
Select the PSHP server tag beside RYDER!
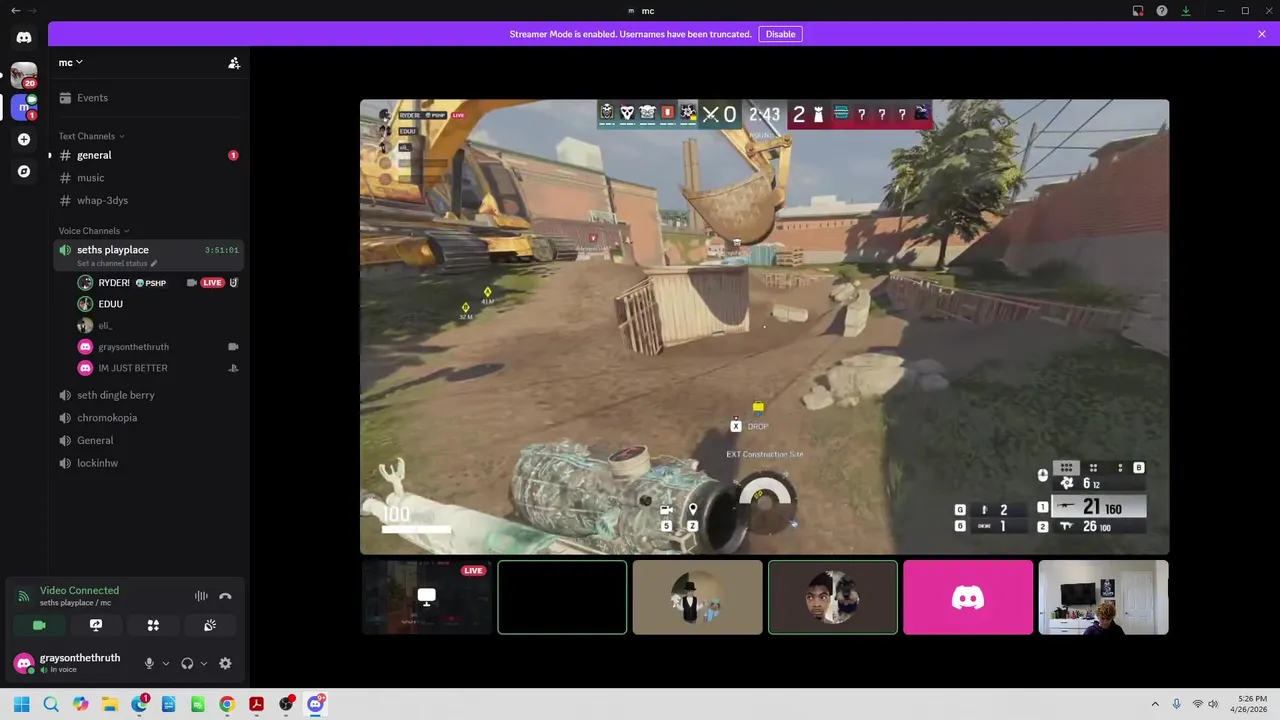point(151,283)
